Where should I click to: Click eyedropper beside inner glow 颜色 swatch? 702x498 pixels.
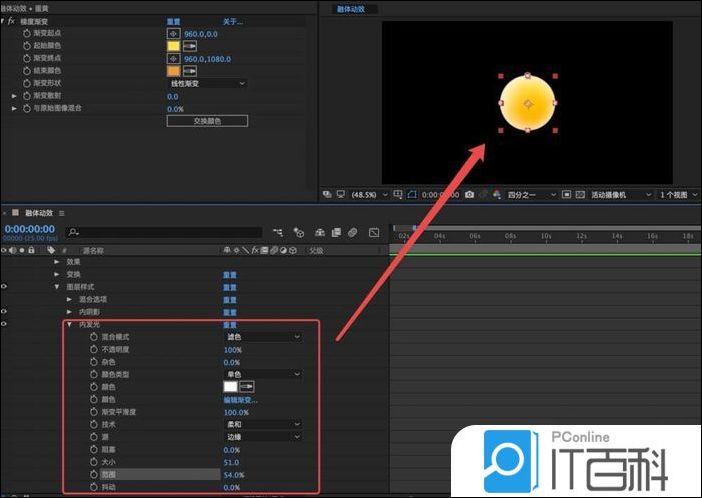[x=246, y=387]
